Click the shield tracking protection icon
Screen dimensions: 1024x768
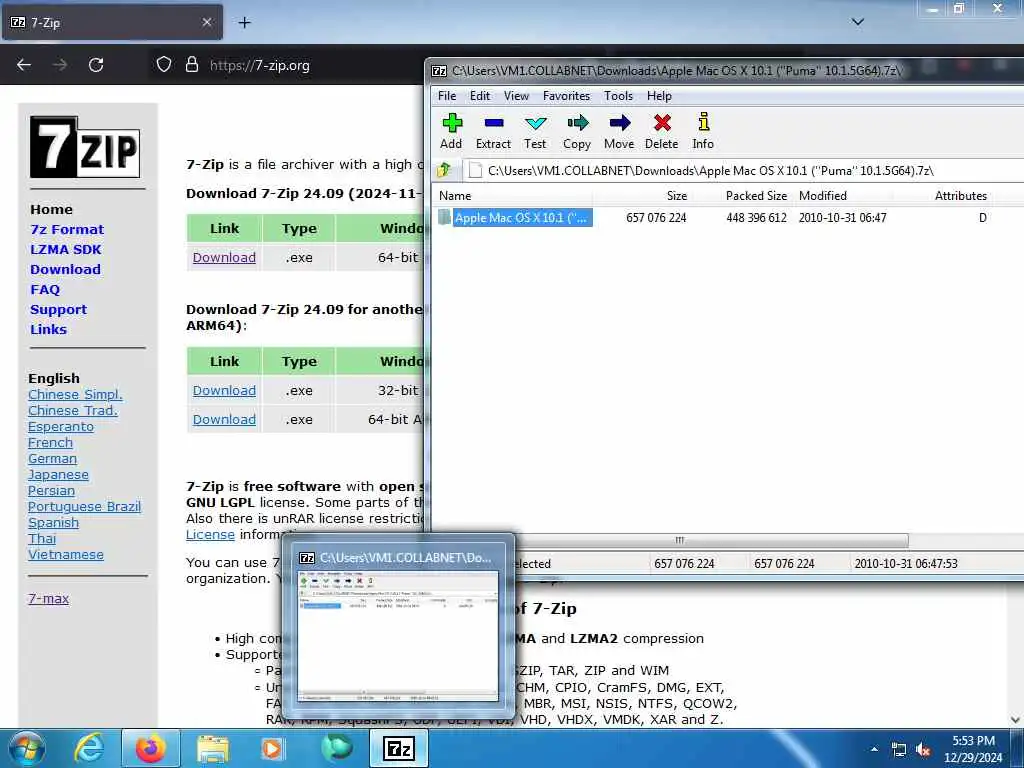164,65
